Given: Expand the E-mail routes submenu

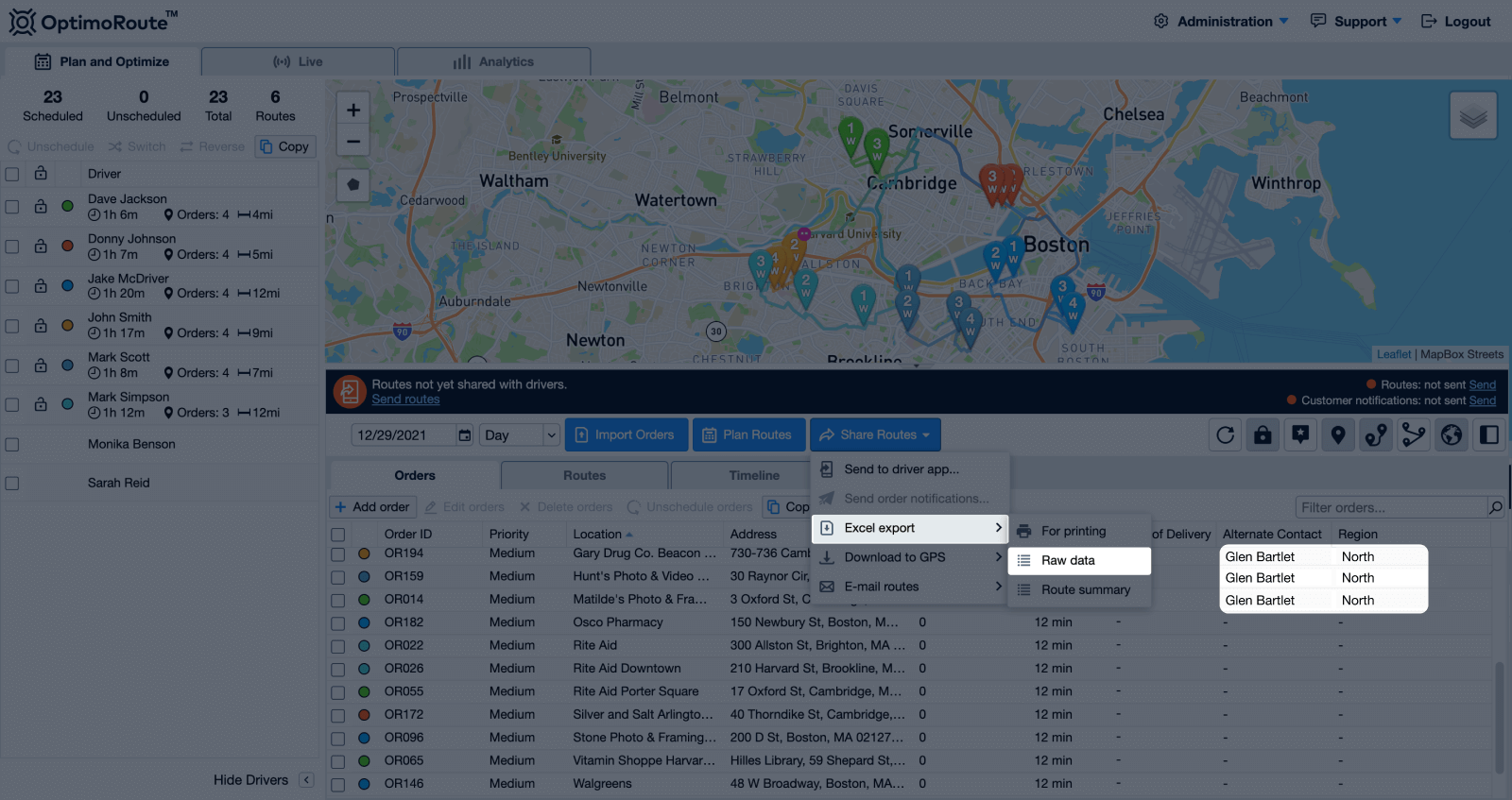Looking at the screenshot, I should point(910,587).
